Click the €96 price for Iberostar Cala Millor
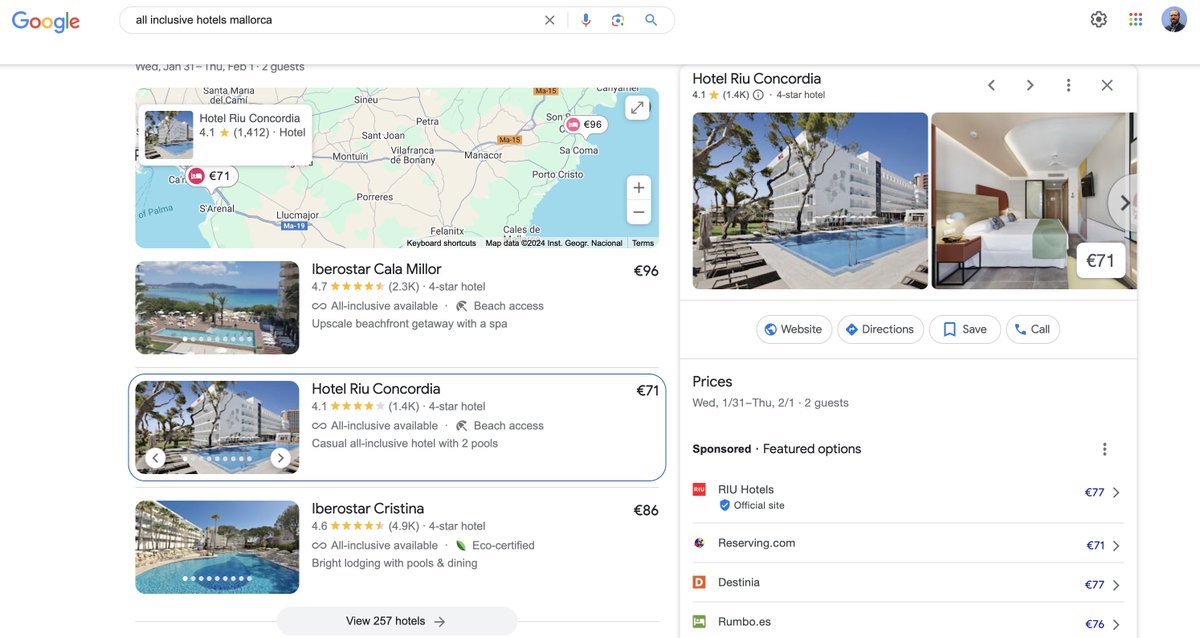 click(x=646, y=270)
